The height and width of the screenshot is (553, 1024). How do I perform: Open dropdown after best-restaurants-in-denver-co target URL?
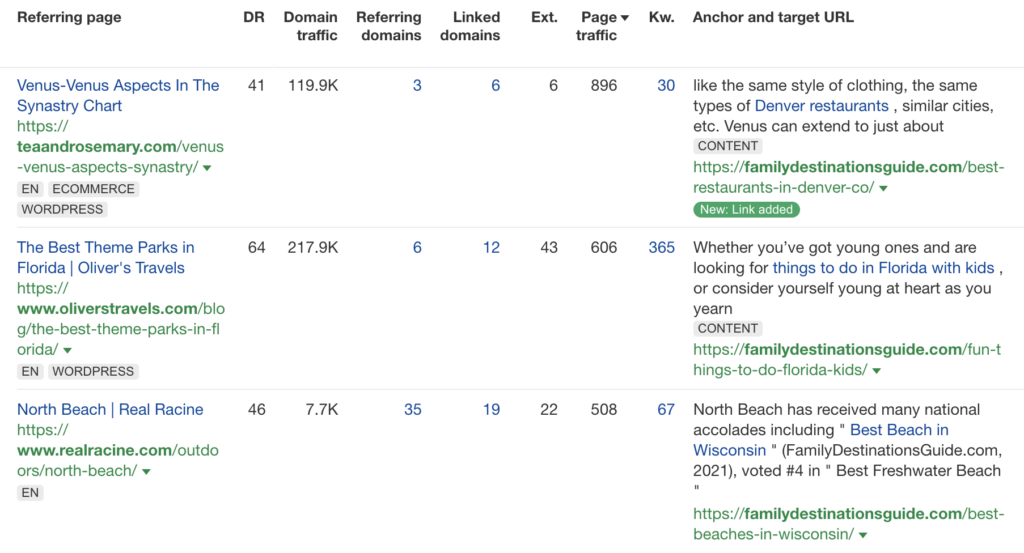[x=884, y=189]
